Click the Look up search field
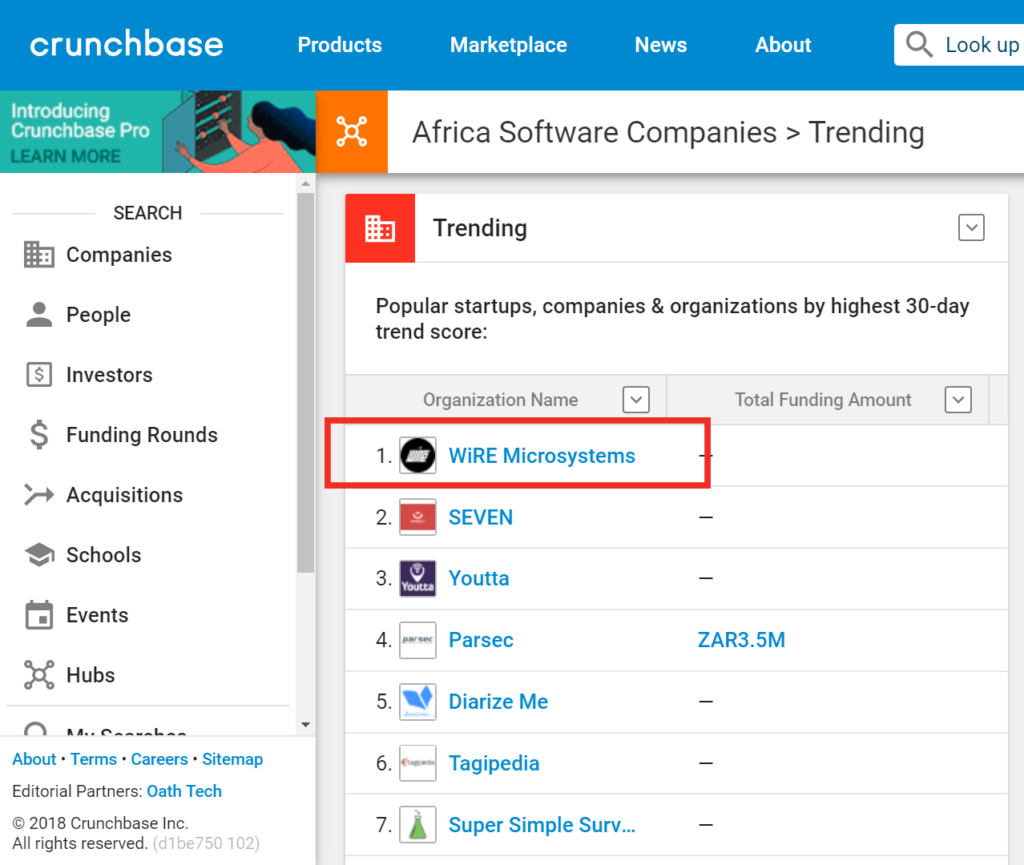 [x=959, y=44]
